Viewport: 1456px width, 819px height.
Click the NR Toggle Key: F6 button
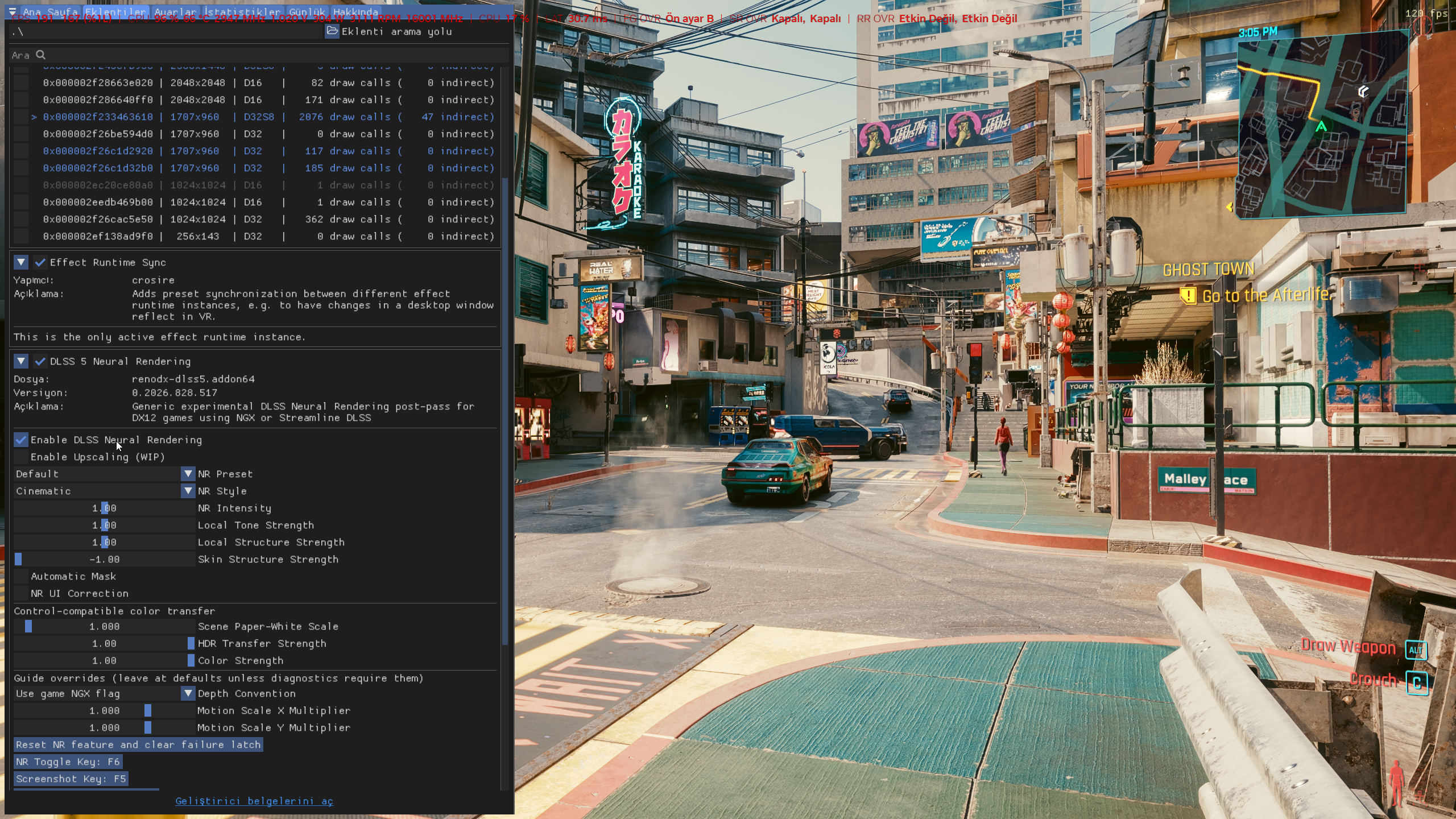tap(68, 762)
